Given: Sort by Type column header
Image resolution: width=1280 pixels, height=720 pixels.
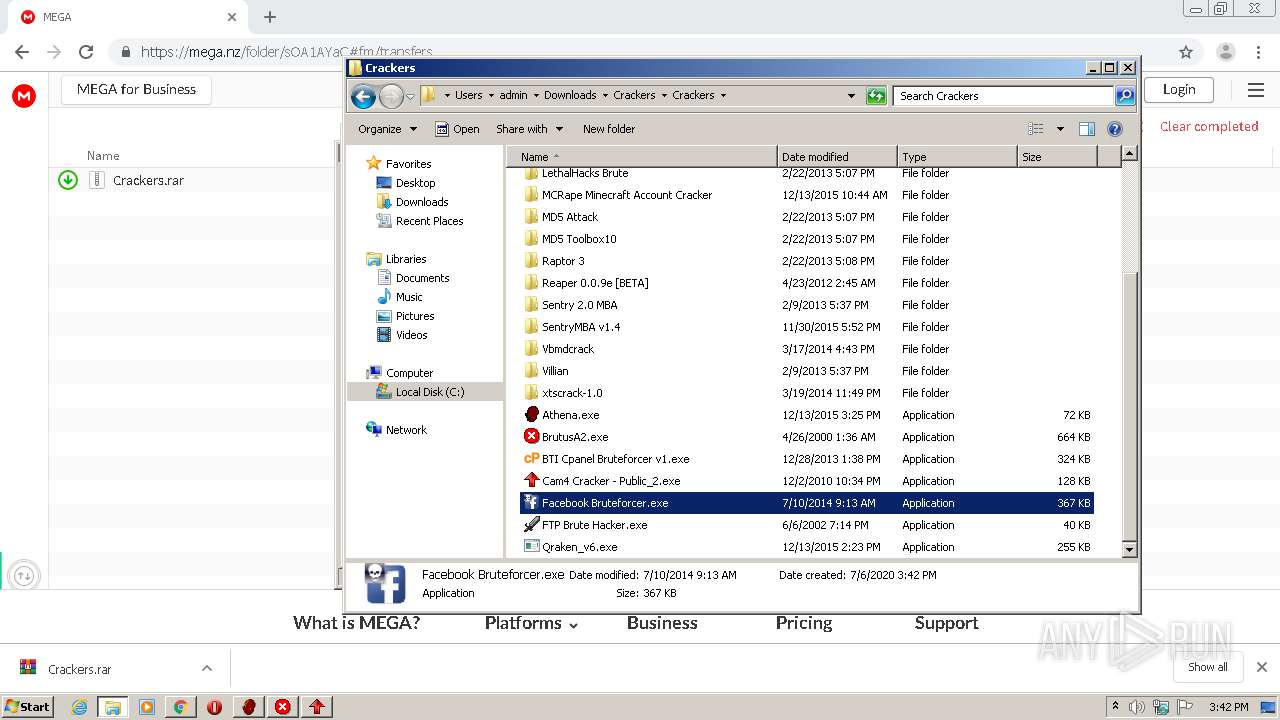Looking at the screenshot, I should coord(957,157).
